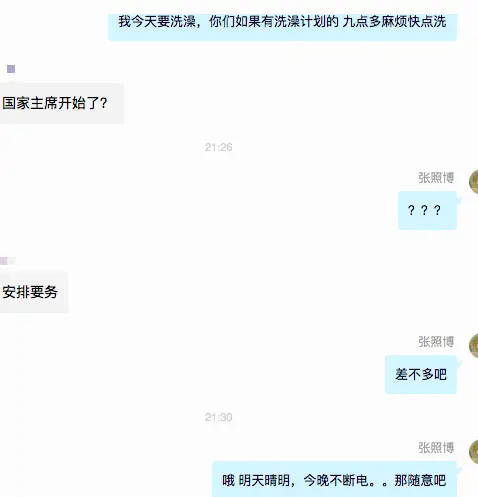The image size is (478, 497).
Task: Click sender name 张照博 above ??? message
Action: coord(436,178)
